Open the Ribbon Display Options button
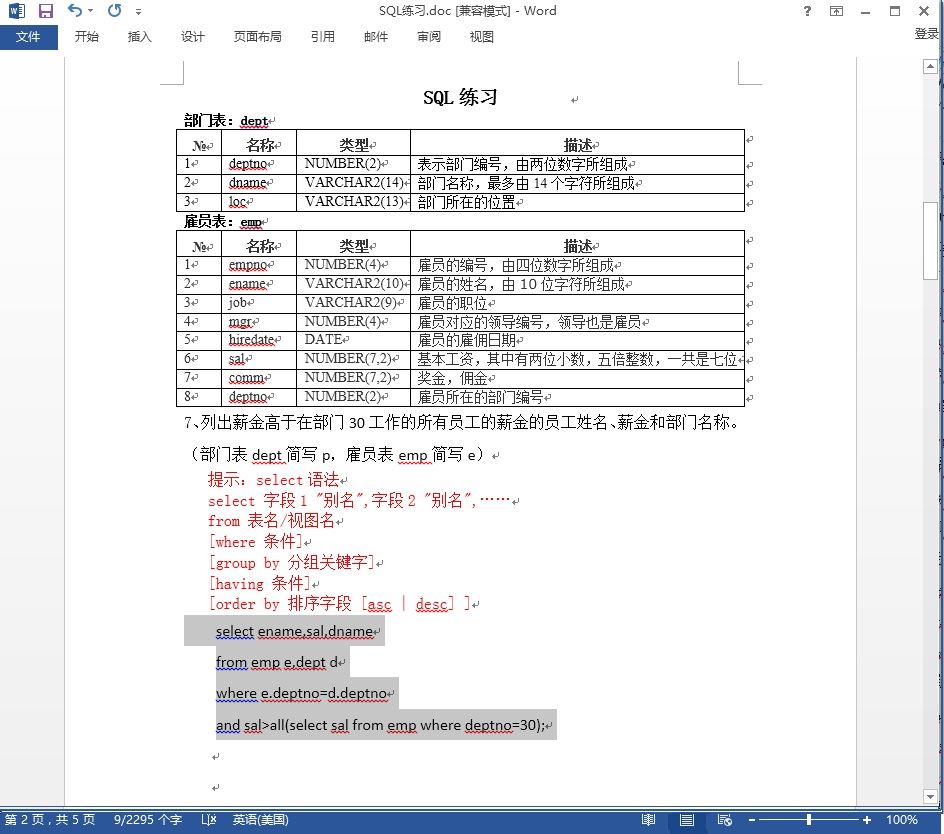Screen dimensions: 944x834 tap(836, 11)
